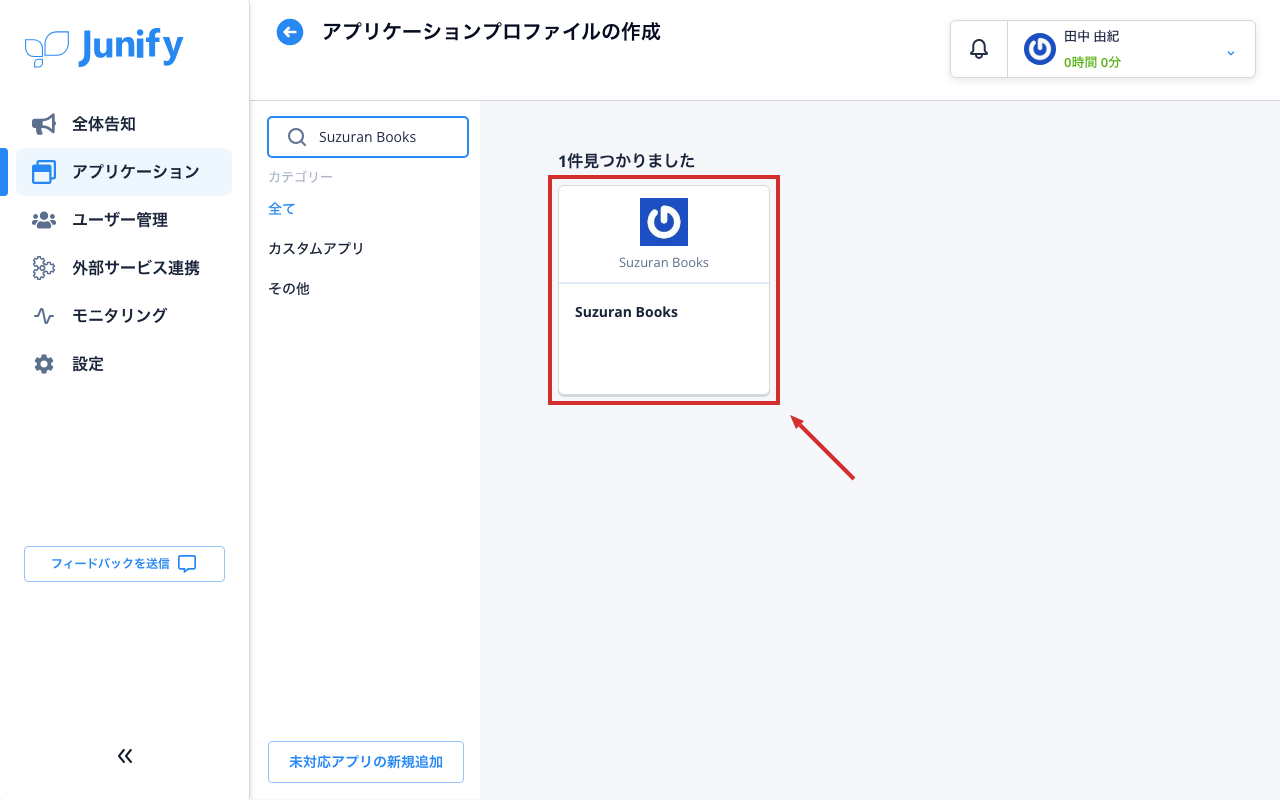Open the 全体告知 menu item
This screenshot has width=1280, height=800.
(124, 124)
